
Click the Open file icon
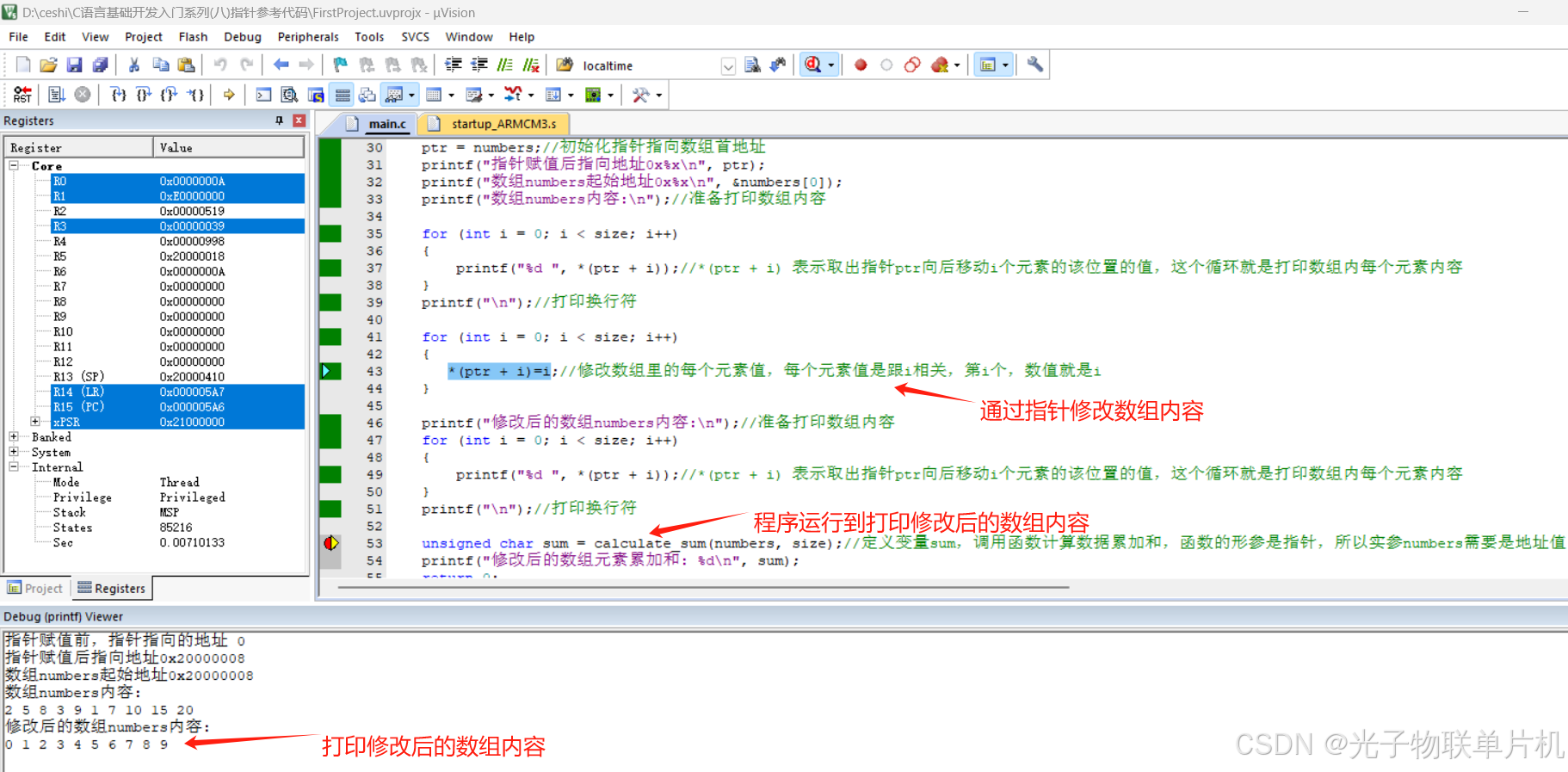tap(48, 65)
